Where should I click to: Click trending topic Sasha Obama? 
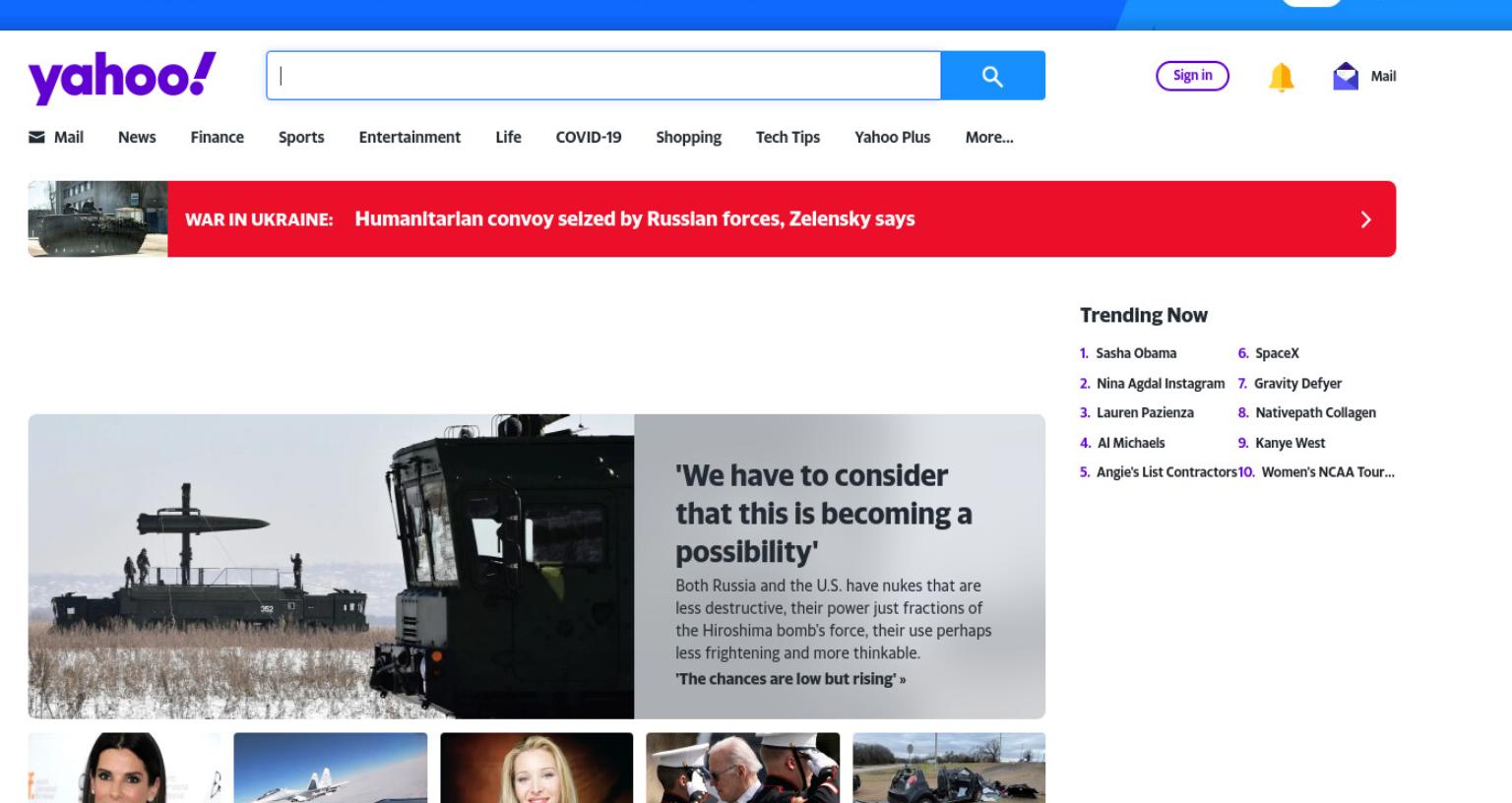[x=1136, y=353]
